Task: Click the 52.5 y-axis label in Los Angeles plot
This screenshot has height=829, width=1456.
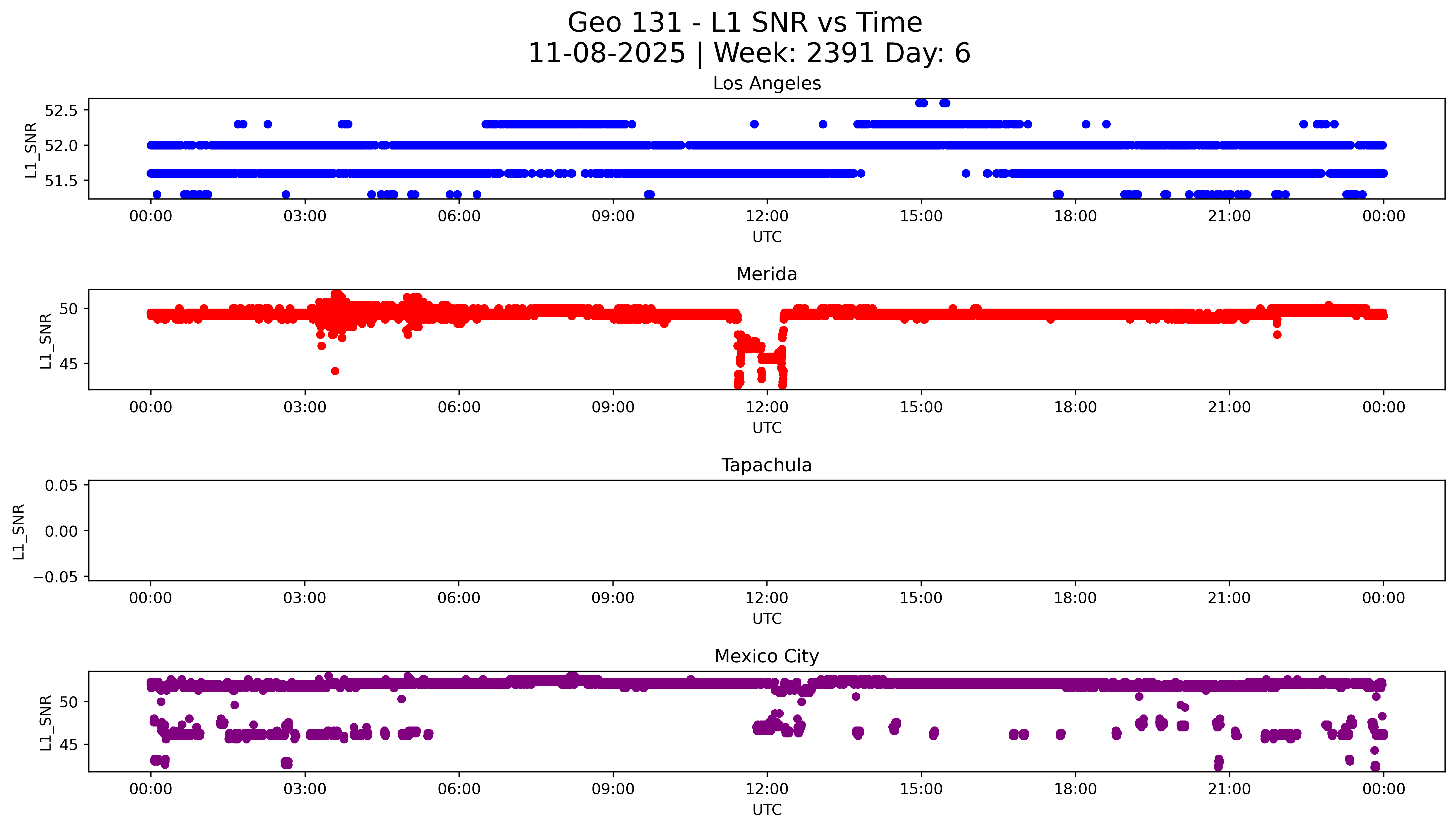Action: point(61,110)
